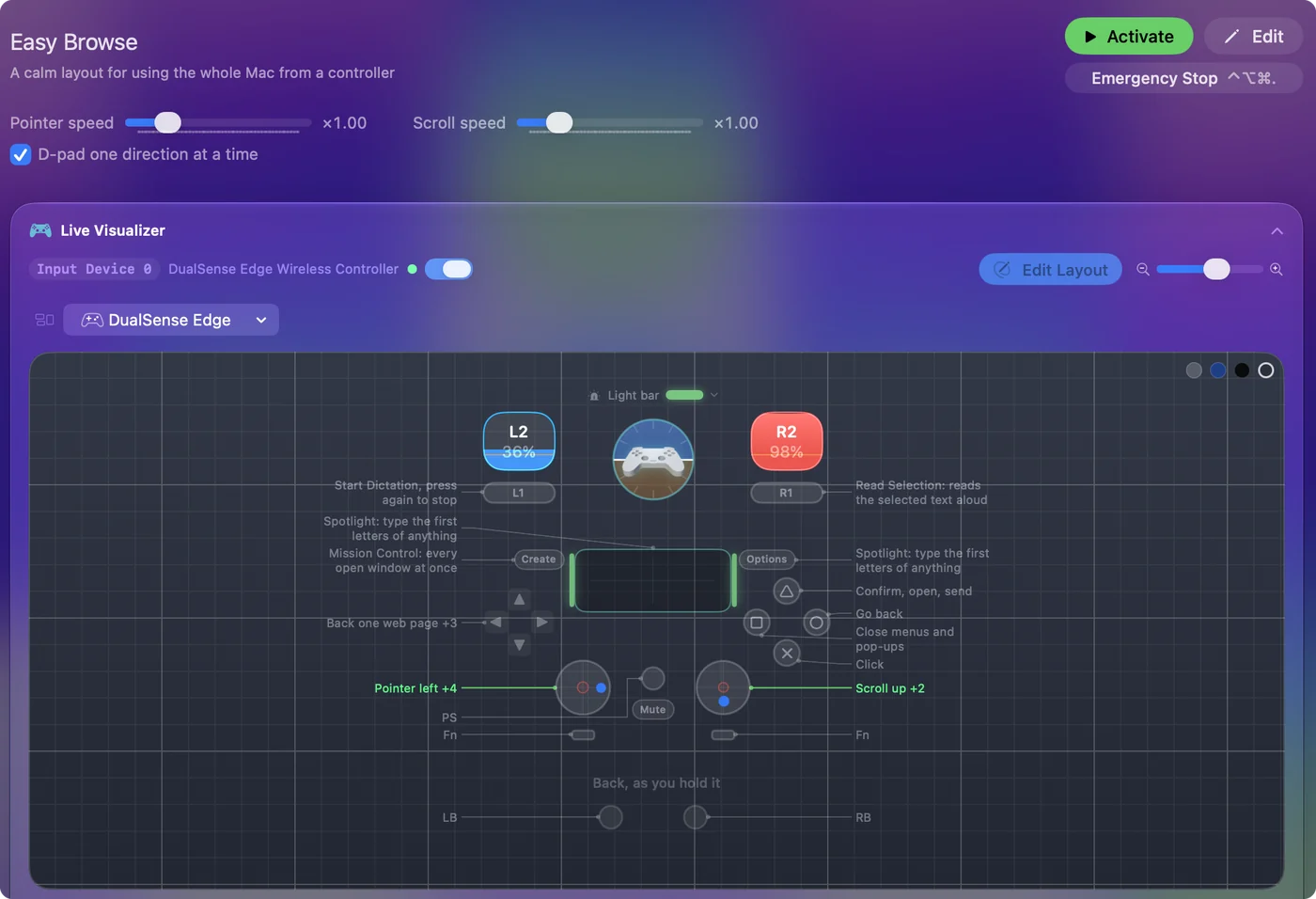Viewport: 1316px width, 899px height.
Task: Click the Emergency Stop button
Action: [x=1183, y=78]
